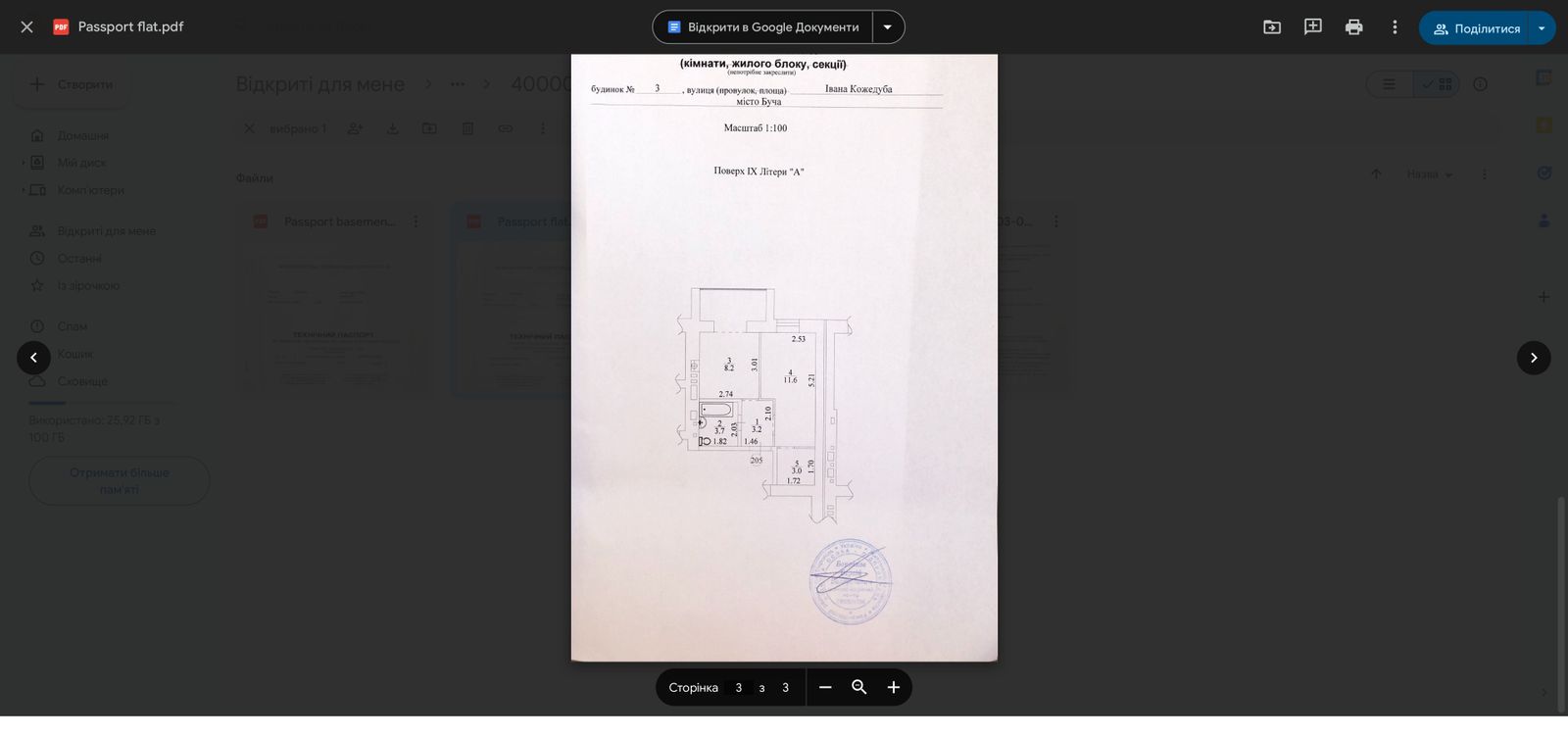The image size is (1568, 737).
Task: Add a comment to the PDF
Action: (x=1313, y=27)
